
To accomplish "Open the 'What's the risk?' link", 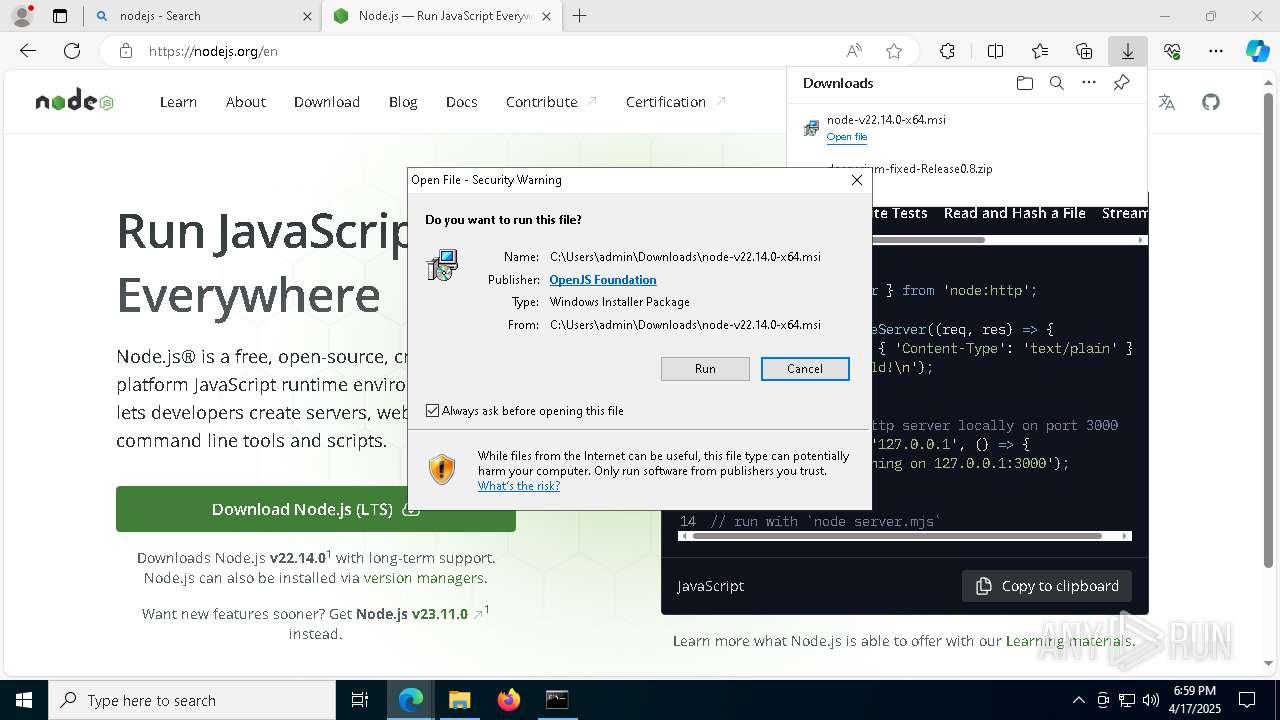I will [519, 486].
